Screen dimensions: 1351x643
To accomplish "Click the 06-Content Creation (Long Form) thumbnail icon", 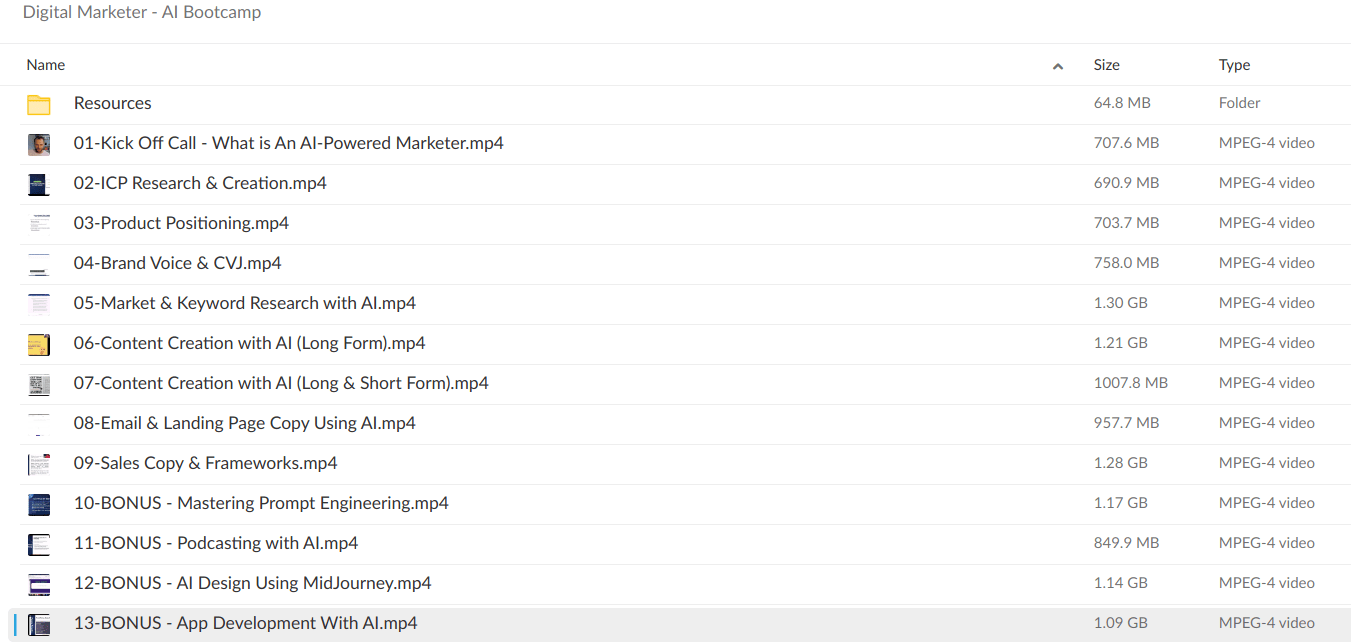I will 39,344.
